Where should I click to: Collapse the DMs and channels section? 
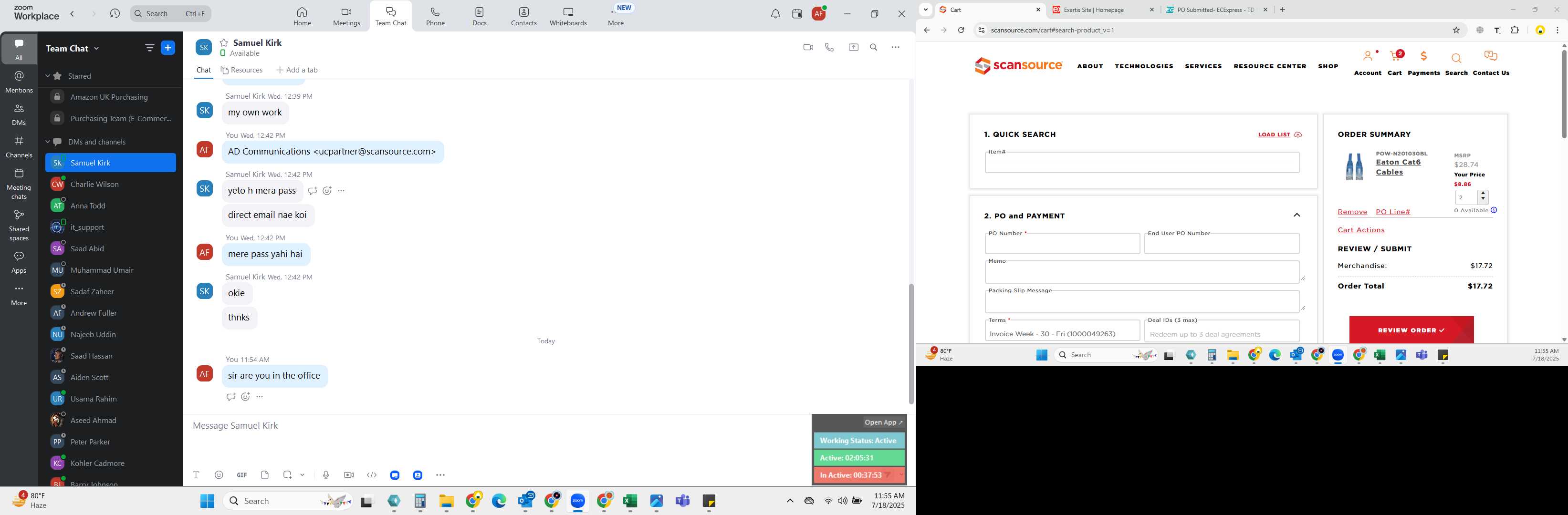click(x=47, y=142)
